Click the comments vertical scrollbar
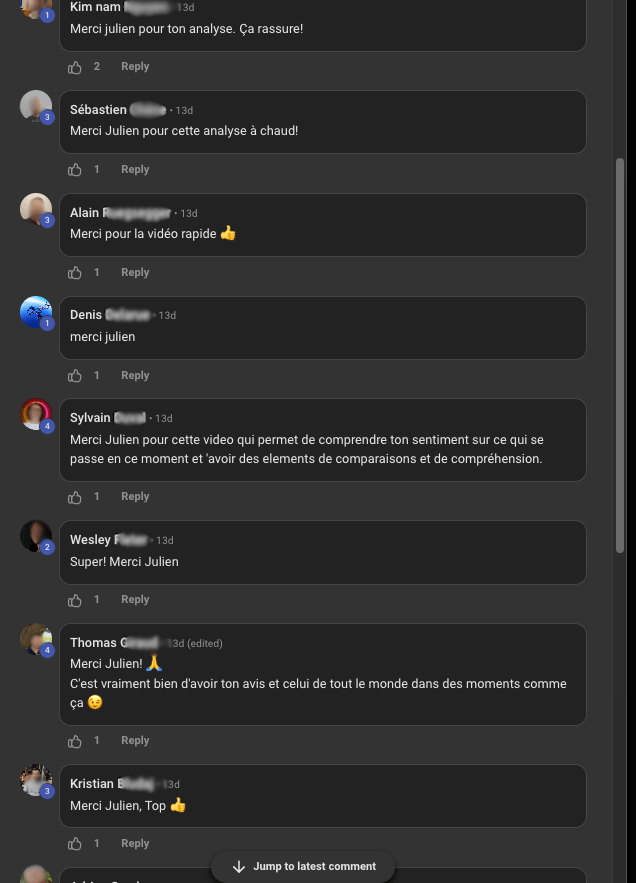 (620, 350)
